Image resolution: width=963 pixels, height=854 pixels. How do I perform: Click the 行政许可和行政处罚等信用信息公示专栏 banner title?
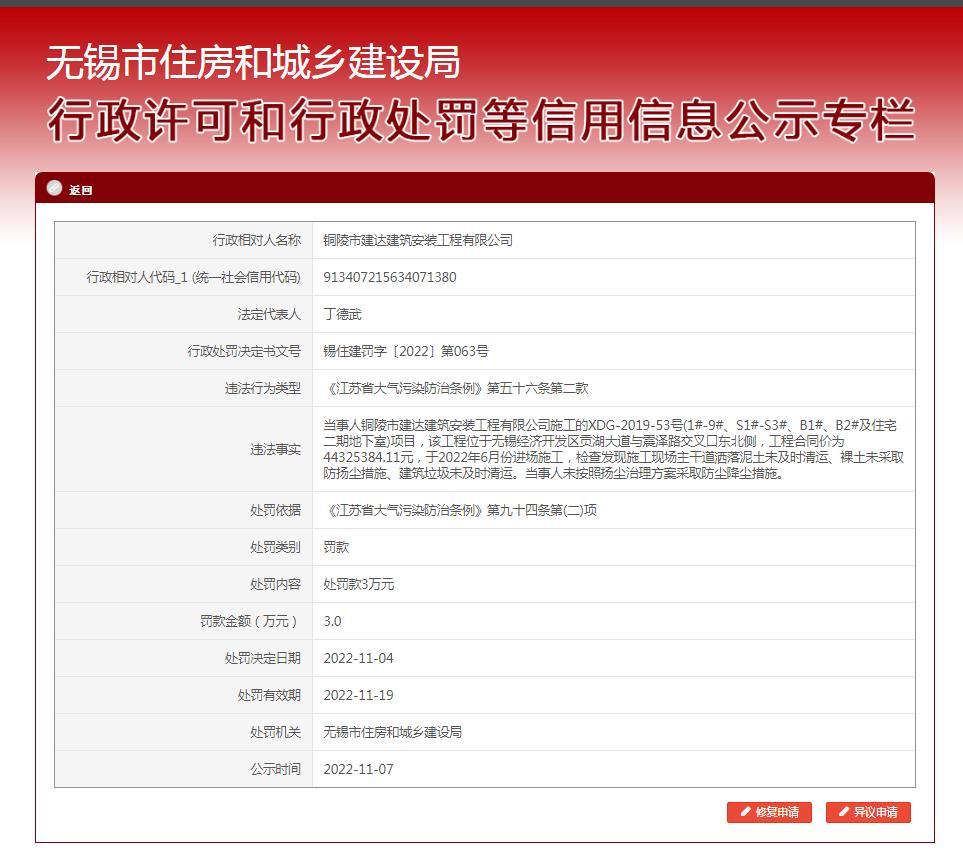pyautogui.click(x=481, y=121)
